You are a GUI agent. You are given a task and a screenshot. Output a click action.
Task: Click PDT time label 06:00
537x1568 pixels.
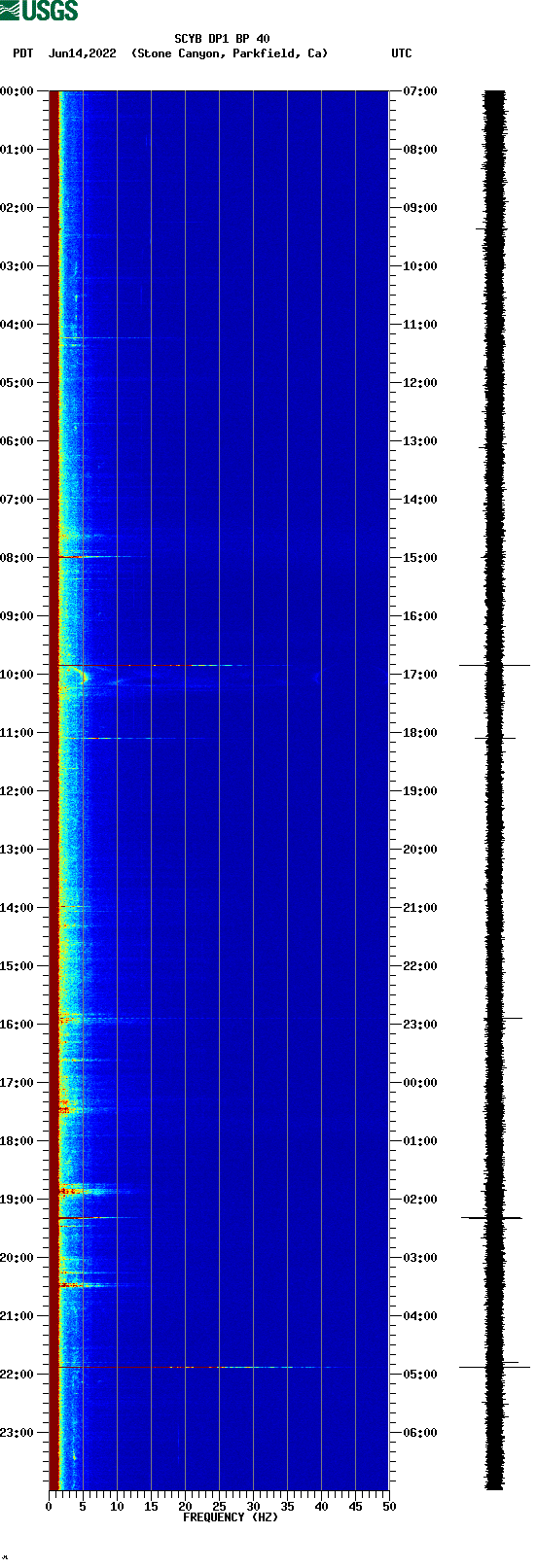click(18, 441)
